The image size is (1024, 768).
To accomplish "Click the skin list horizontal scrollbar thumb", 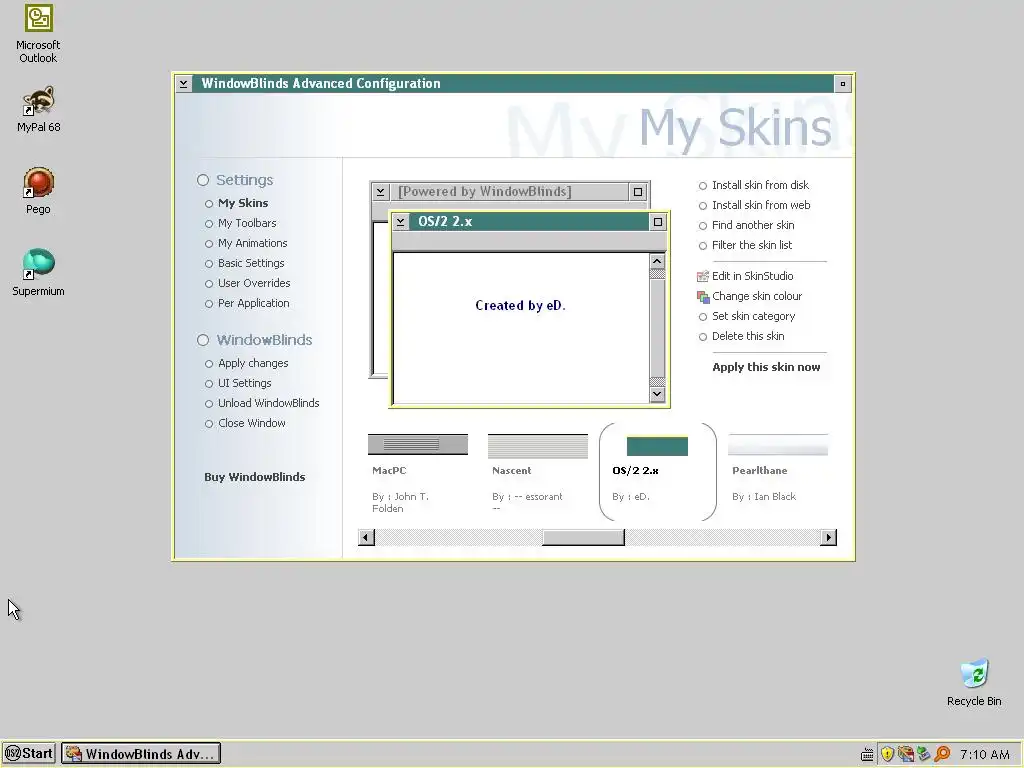I will [583, 537].
